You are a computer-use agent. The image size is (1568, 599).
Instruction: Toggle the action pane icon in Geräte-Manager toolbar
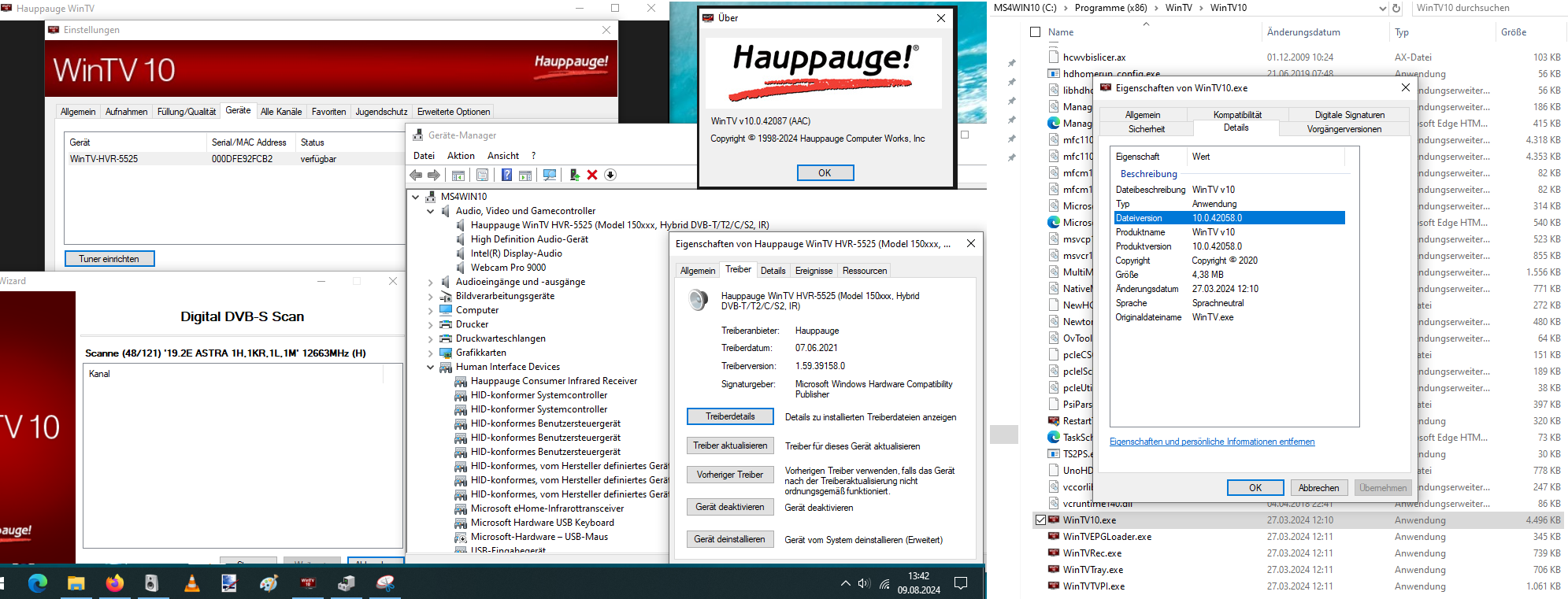click(525, 175)
